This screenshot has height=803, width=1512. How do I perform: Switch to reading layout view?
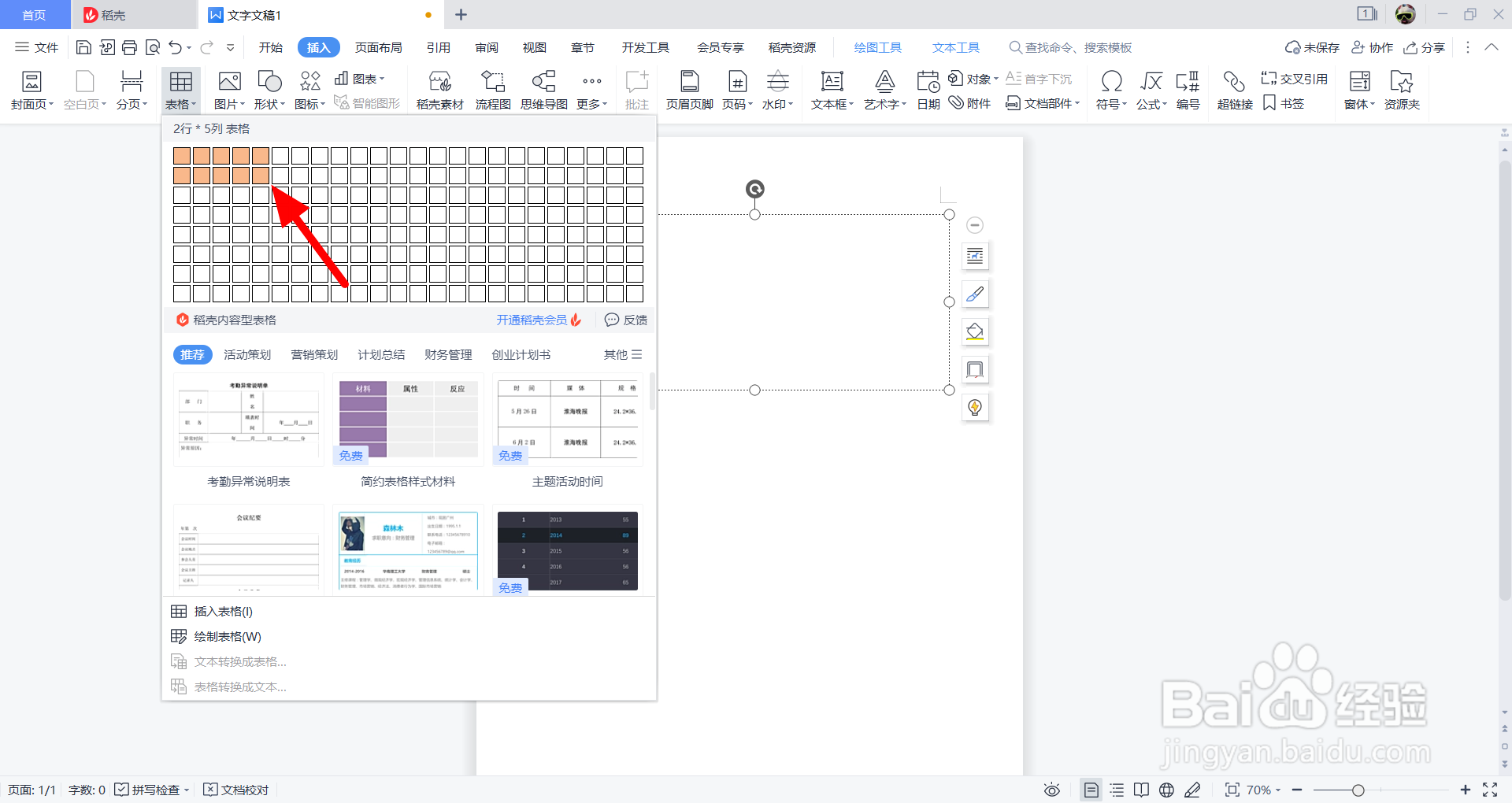[1141, 790]
